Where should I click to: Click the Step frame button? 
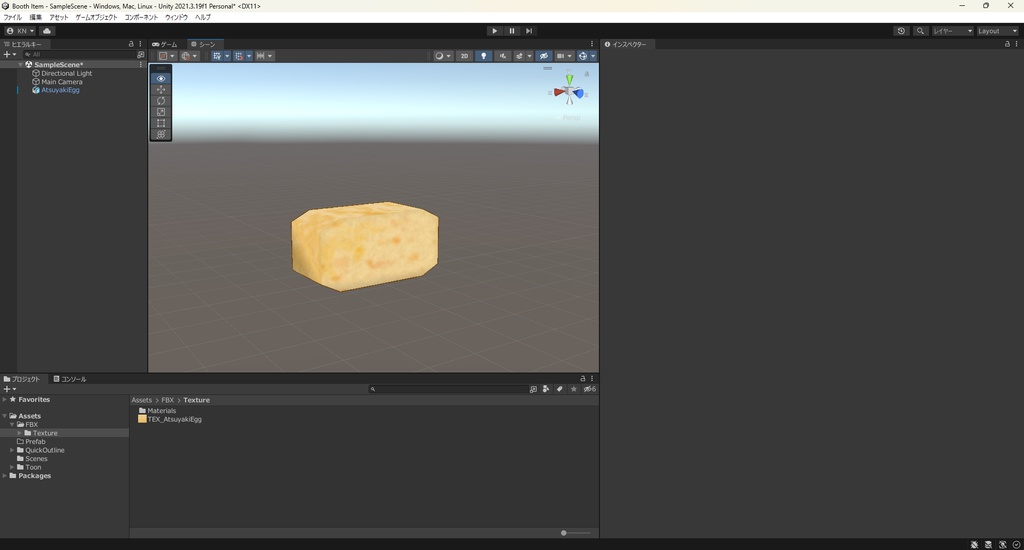point(529,31)
